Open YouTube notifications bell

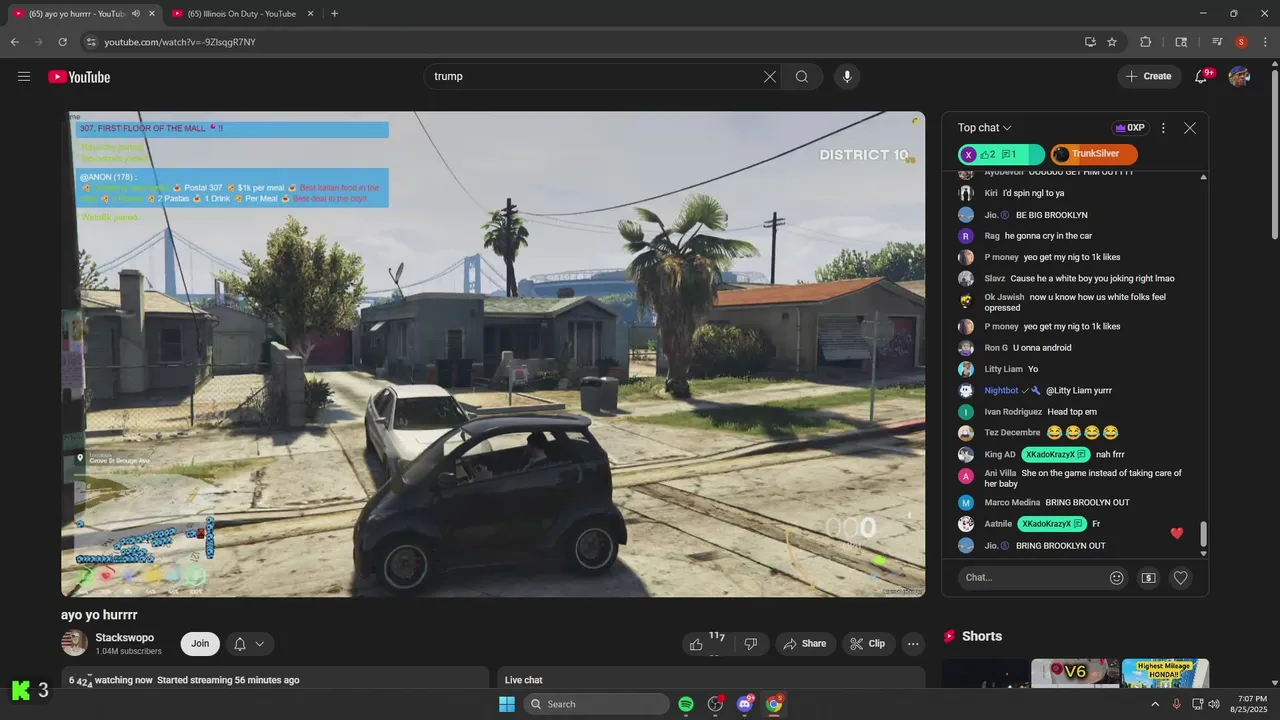coord(1203,76)
